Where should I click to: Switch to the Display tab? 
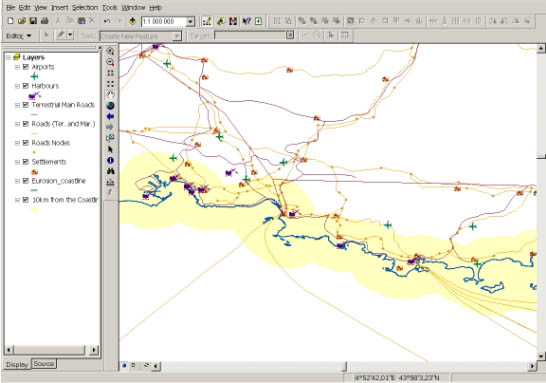click(17, 365)
